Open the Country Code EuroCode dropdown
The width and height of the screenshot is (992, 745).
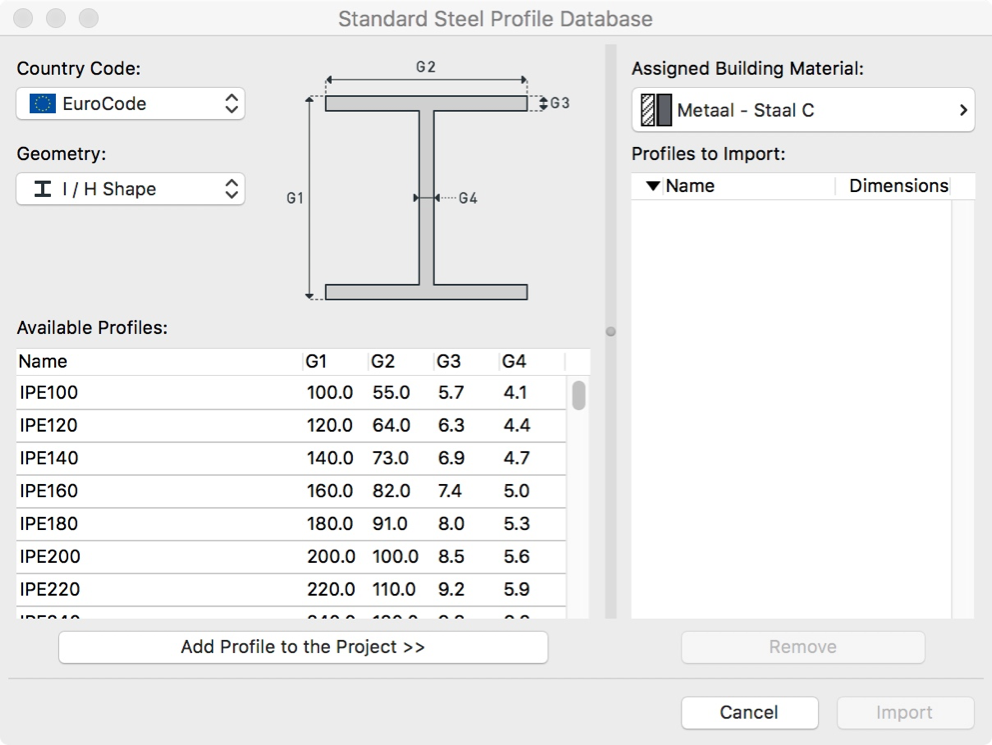tap(130, 104)
